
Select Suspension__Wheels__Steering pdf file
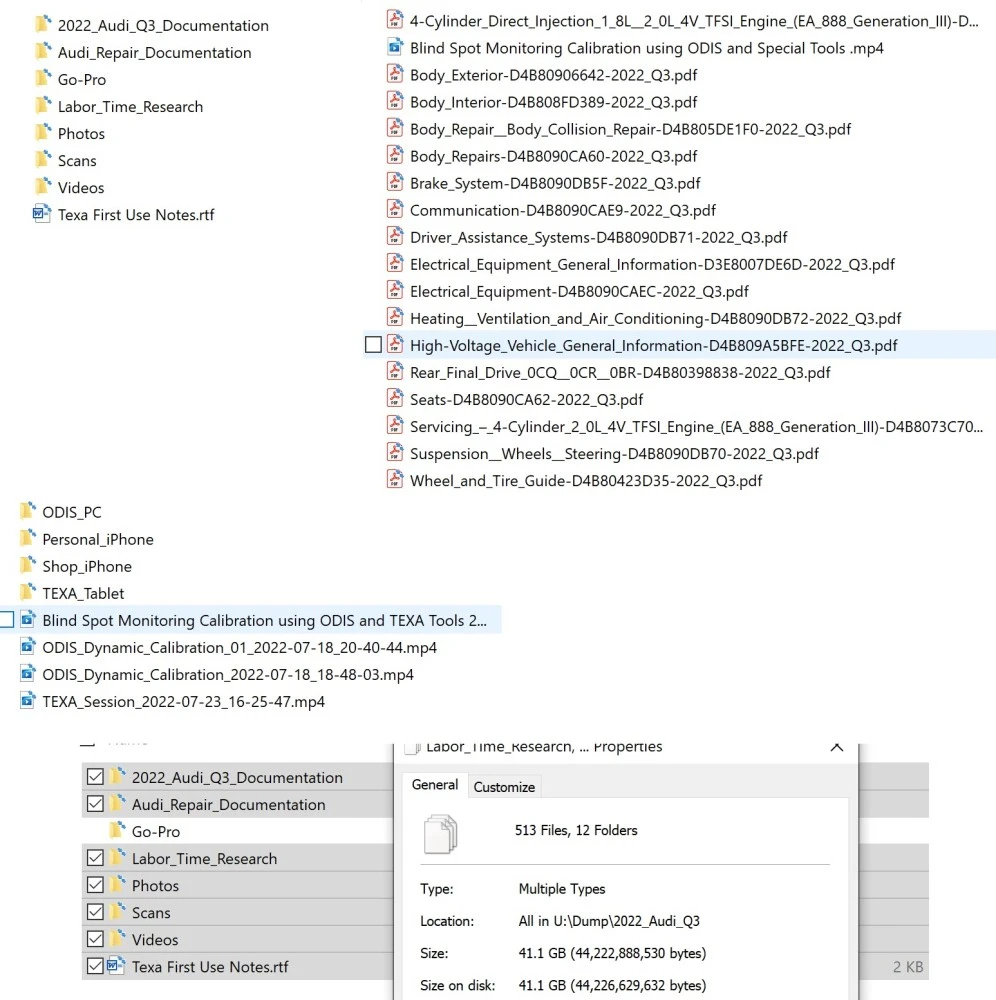[x=614, y=453]
